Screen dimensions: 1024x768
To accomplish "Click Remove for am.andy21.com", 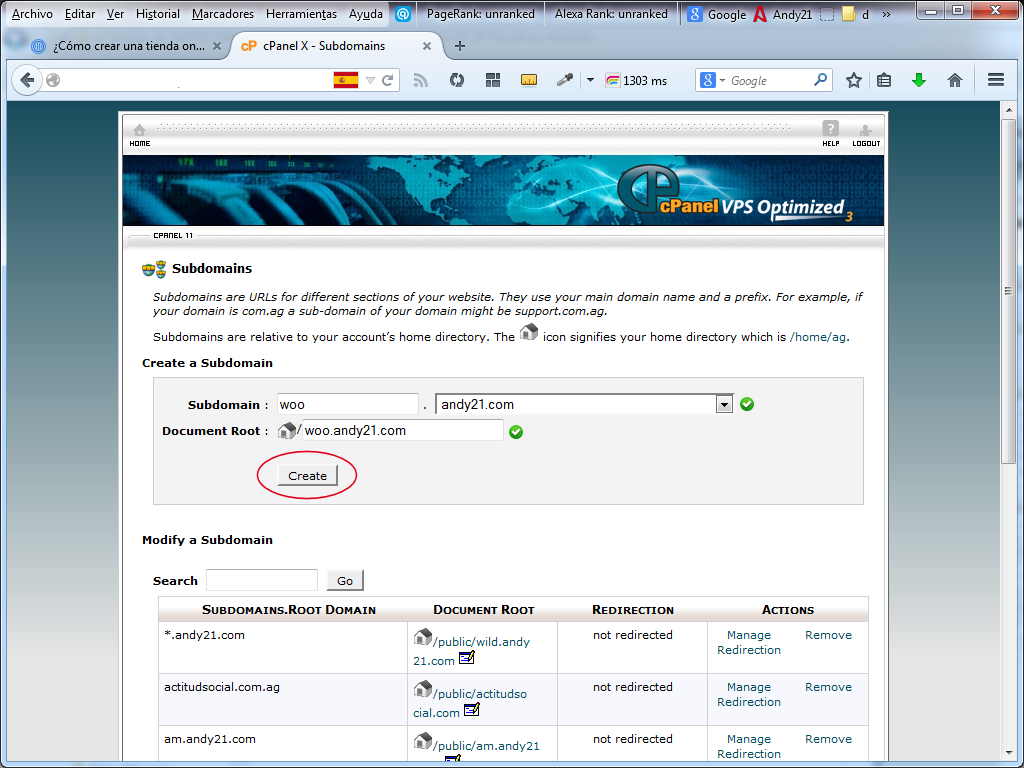I will click(x=828, y=739).
